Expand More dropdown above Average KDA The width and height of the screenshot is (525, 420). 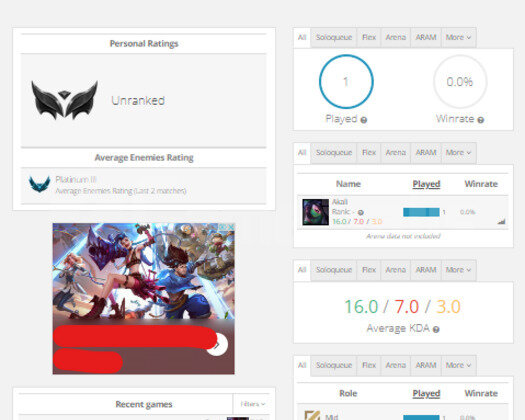point(458,270)
